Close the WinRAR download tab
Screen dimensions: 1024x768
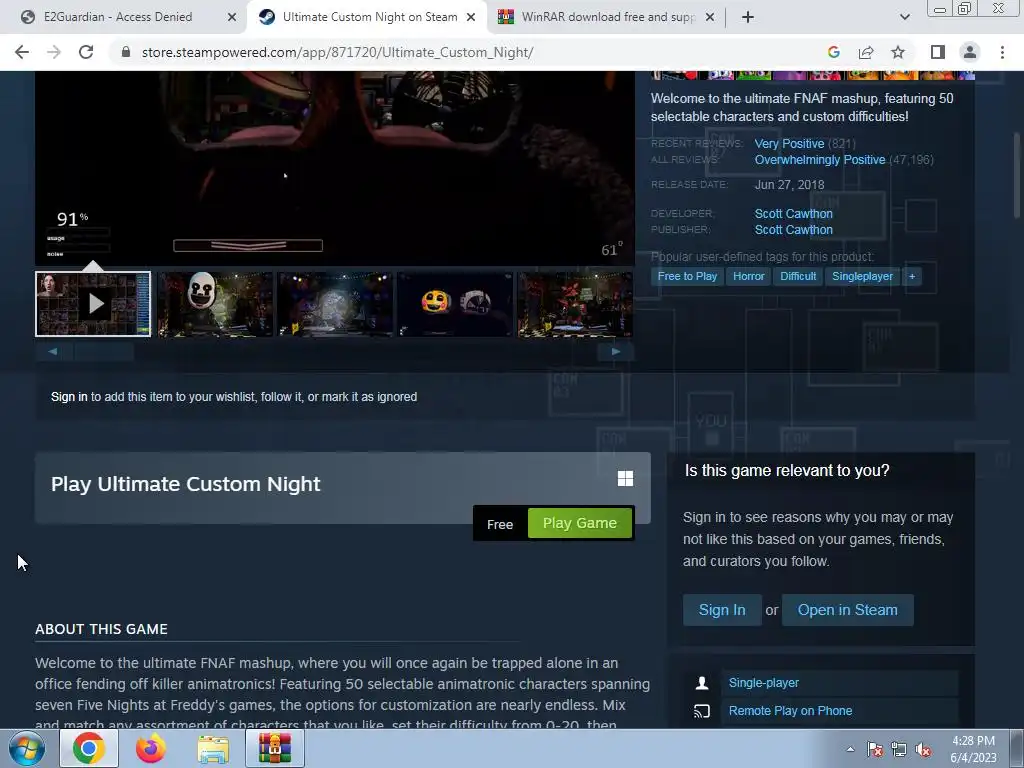[711, 17]
